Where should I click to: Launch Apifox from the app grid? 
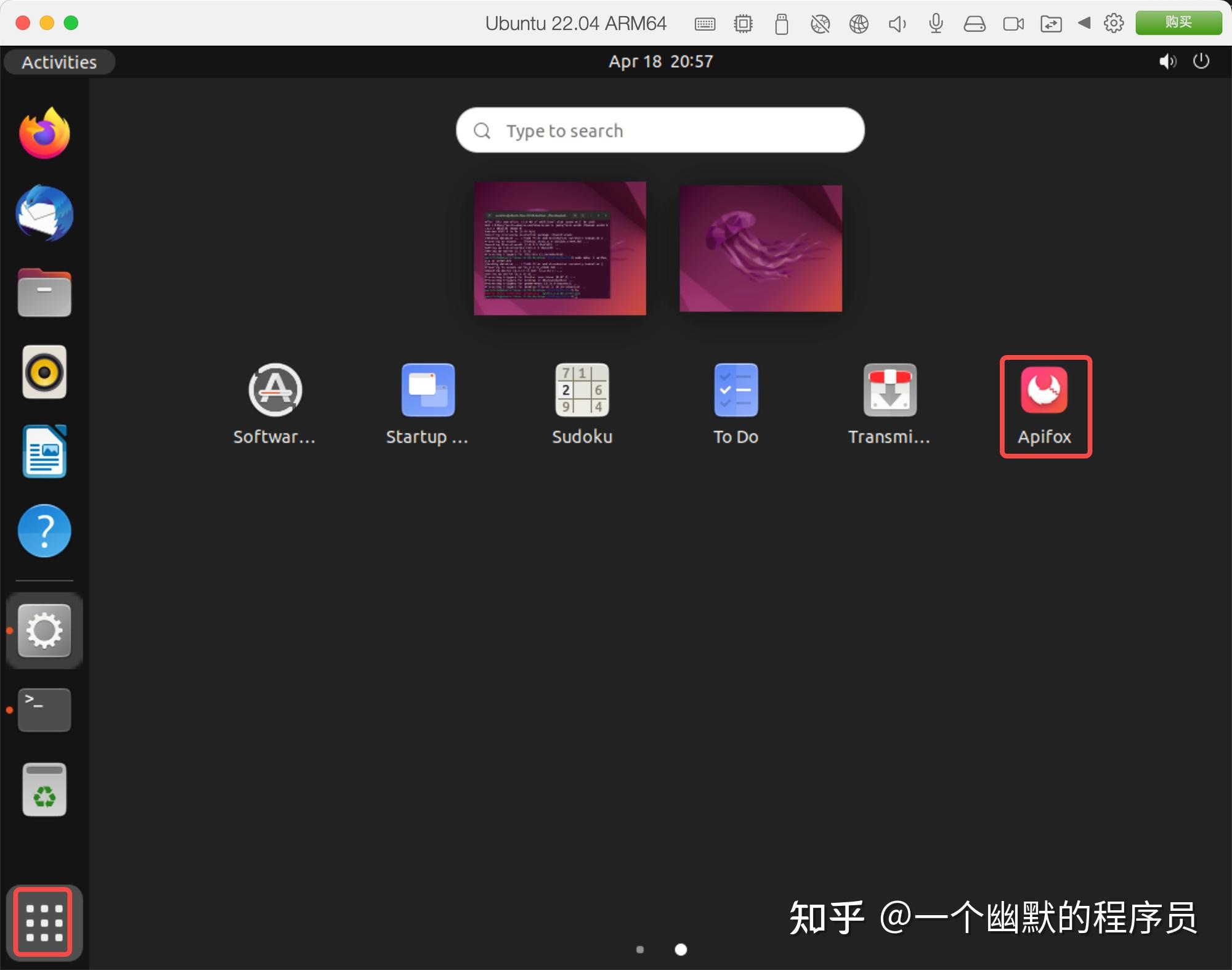point(1044,390)
